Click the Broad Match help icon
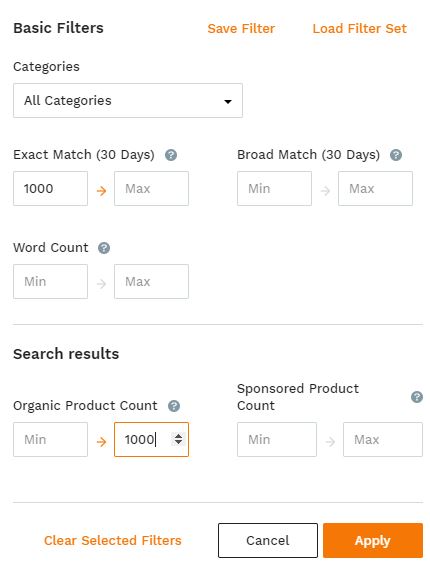This screenshot has width=430, height=568. point(396,155)
